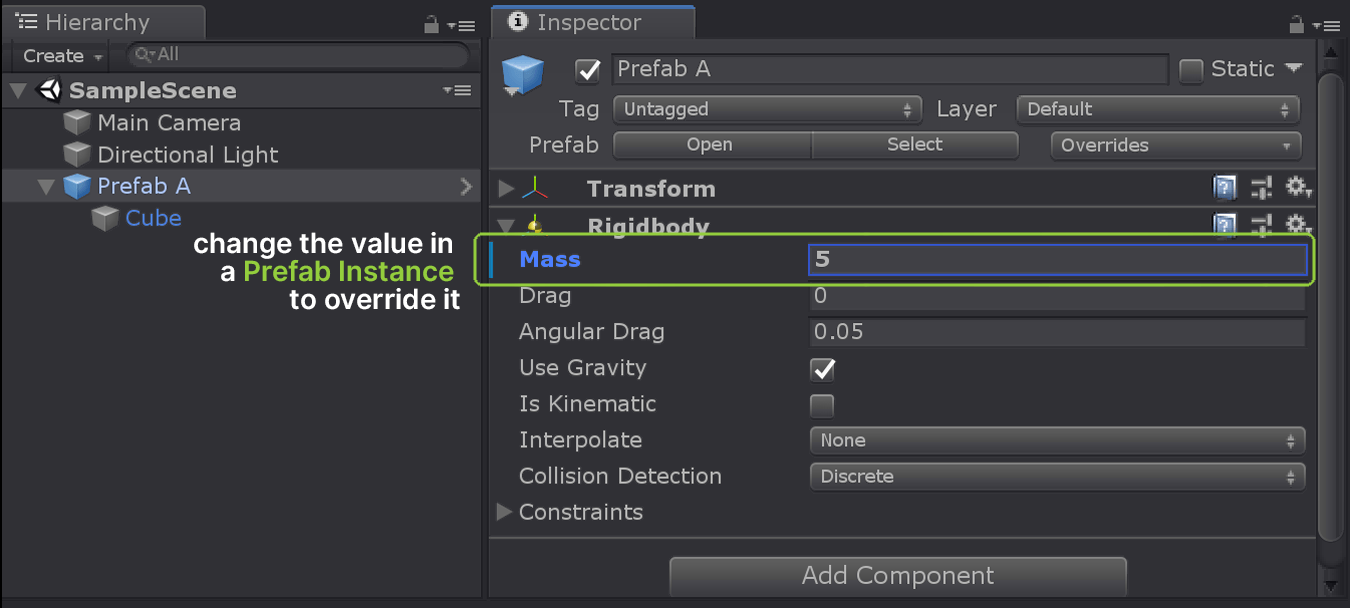Click the Mass value input field

[x=1058, y=260]
